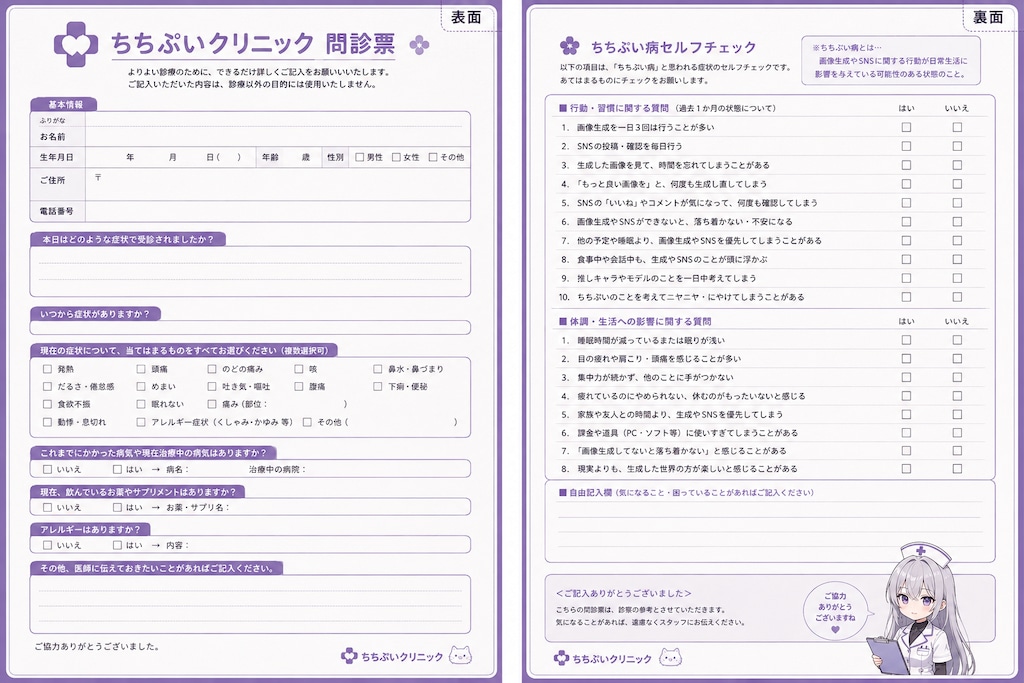Tick the だるさ・倦怠感 checkbox

(x=47, y=387)
